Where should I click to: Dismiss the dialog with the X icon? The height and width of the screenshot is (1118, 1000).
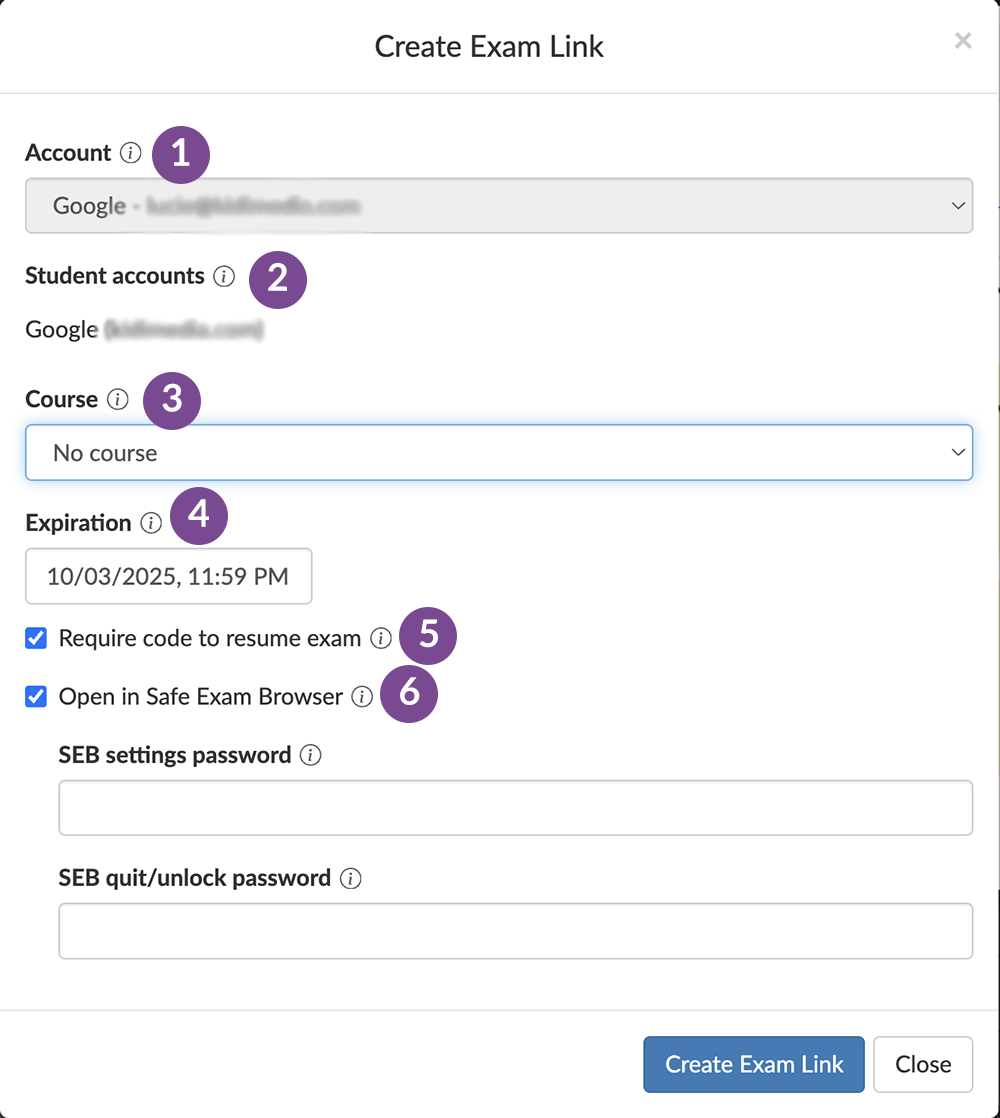[962, 40]
